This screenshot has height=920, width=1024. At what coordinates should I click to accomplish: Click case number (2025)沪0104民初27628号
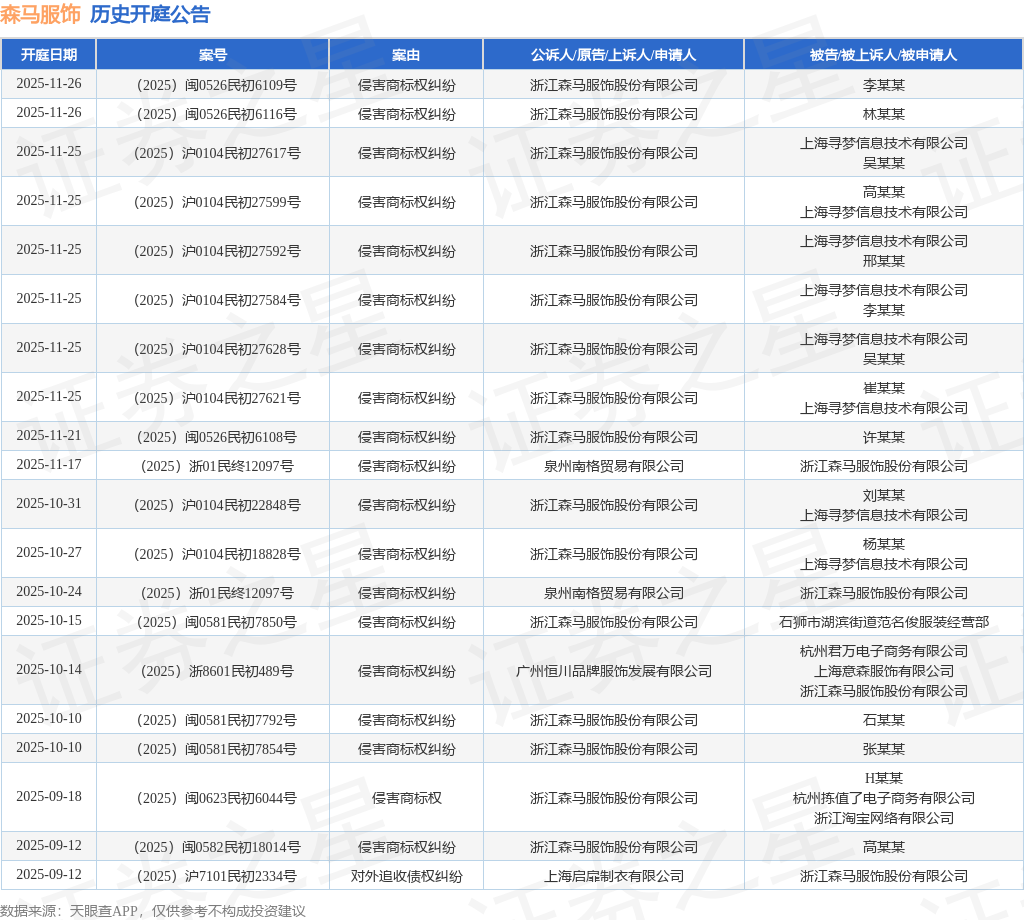click(x=213, y=349)
